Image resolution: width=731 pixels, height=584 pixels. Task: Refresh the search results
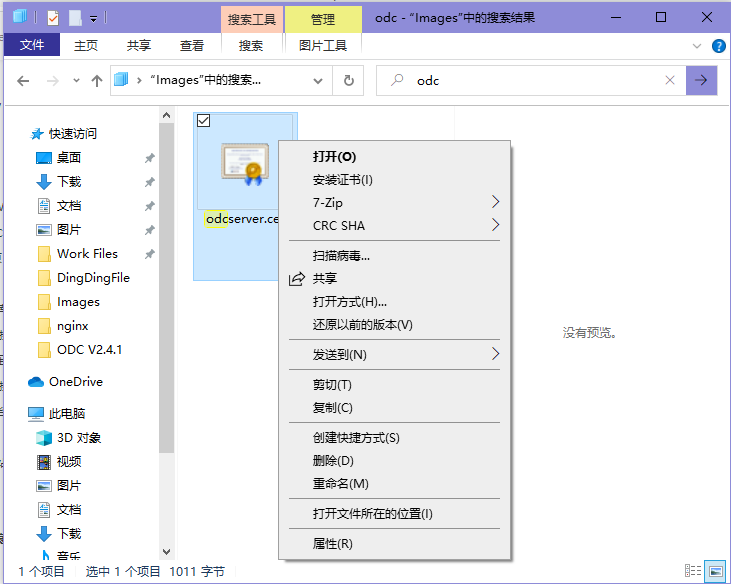pos(348,81)
